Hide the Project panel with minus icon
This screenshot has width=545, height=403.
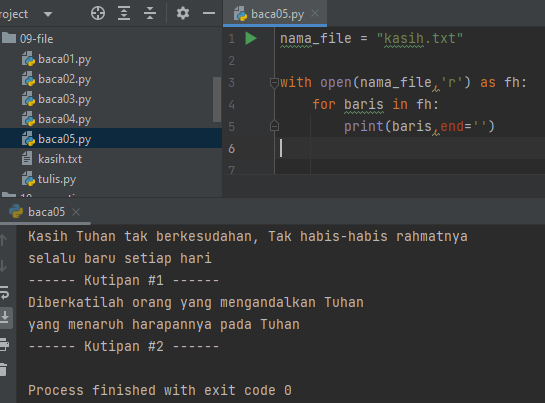209,14
